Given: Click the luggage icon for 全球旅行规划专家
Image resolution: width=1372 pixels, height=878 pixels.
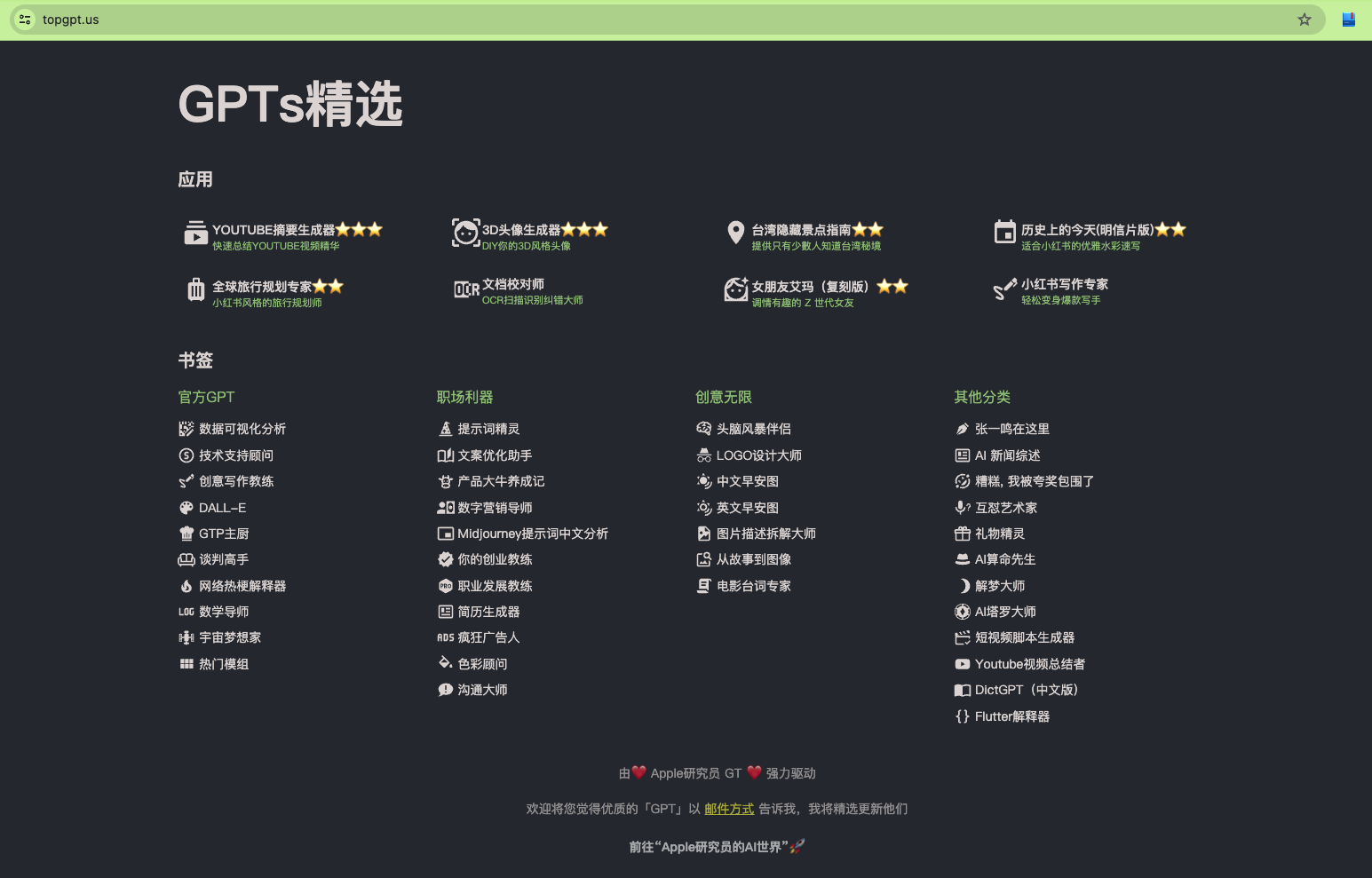Looking at the screenshot, I should coord(196,289).
